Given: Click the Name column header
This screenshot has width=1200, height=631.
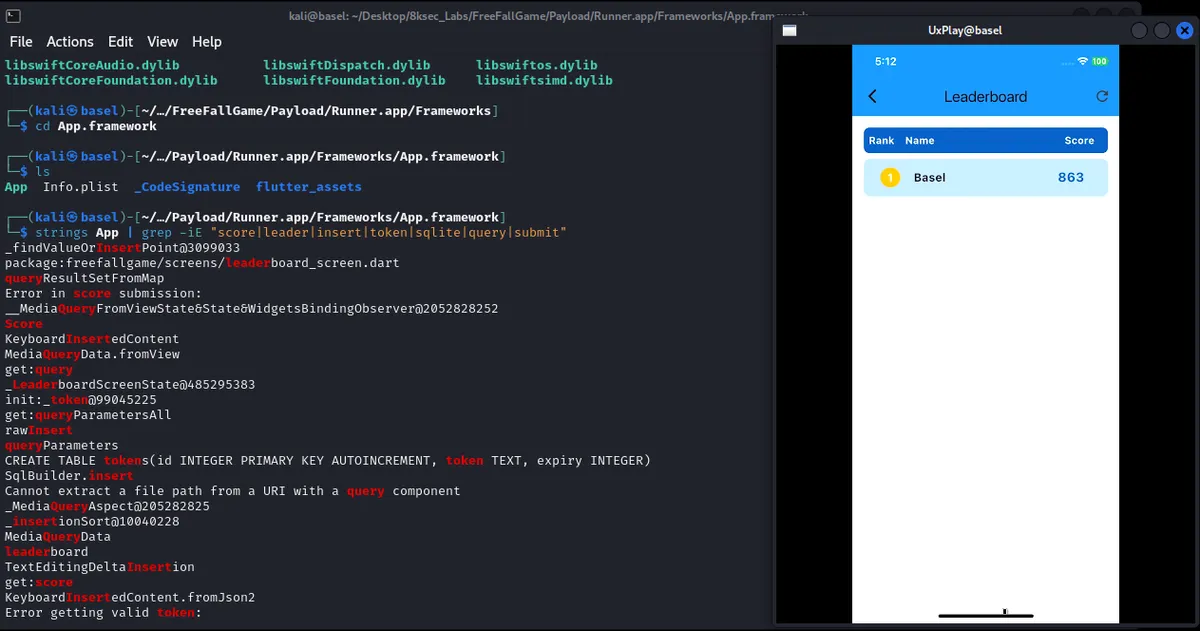Looking at the screenshot, I should coord(919,141).
